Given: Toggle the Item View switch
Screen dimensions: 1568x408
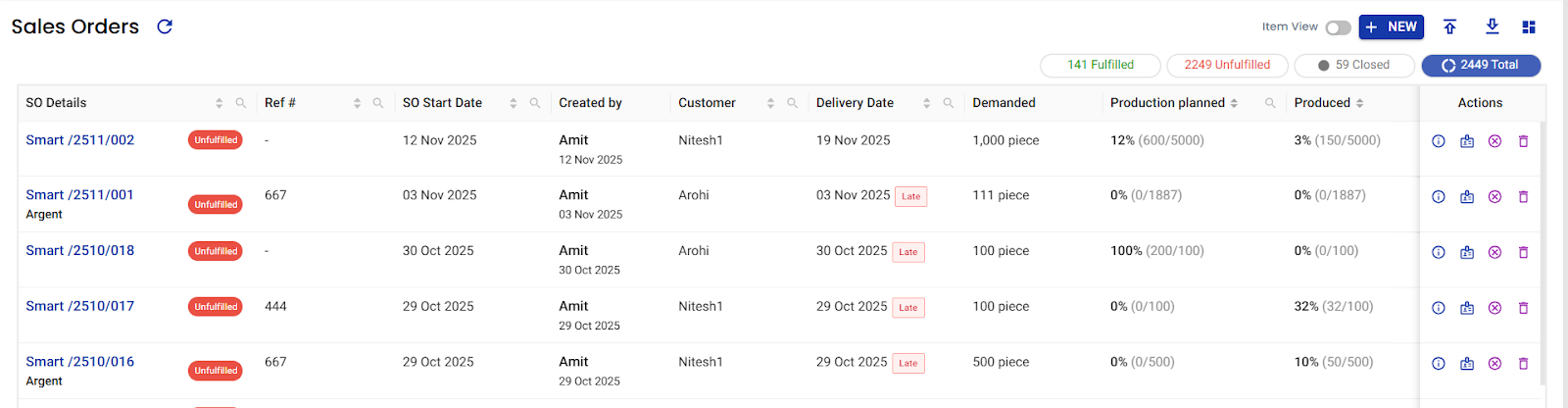Looking at the screenshot, I should click(1338, 27).
